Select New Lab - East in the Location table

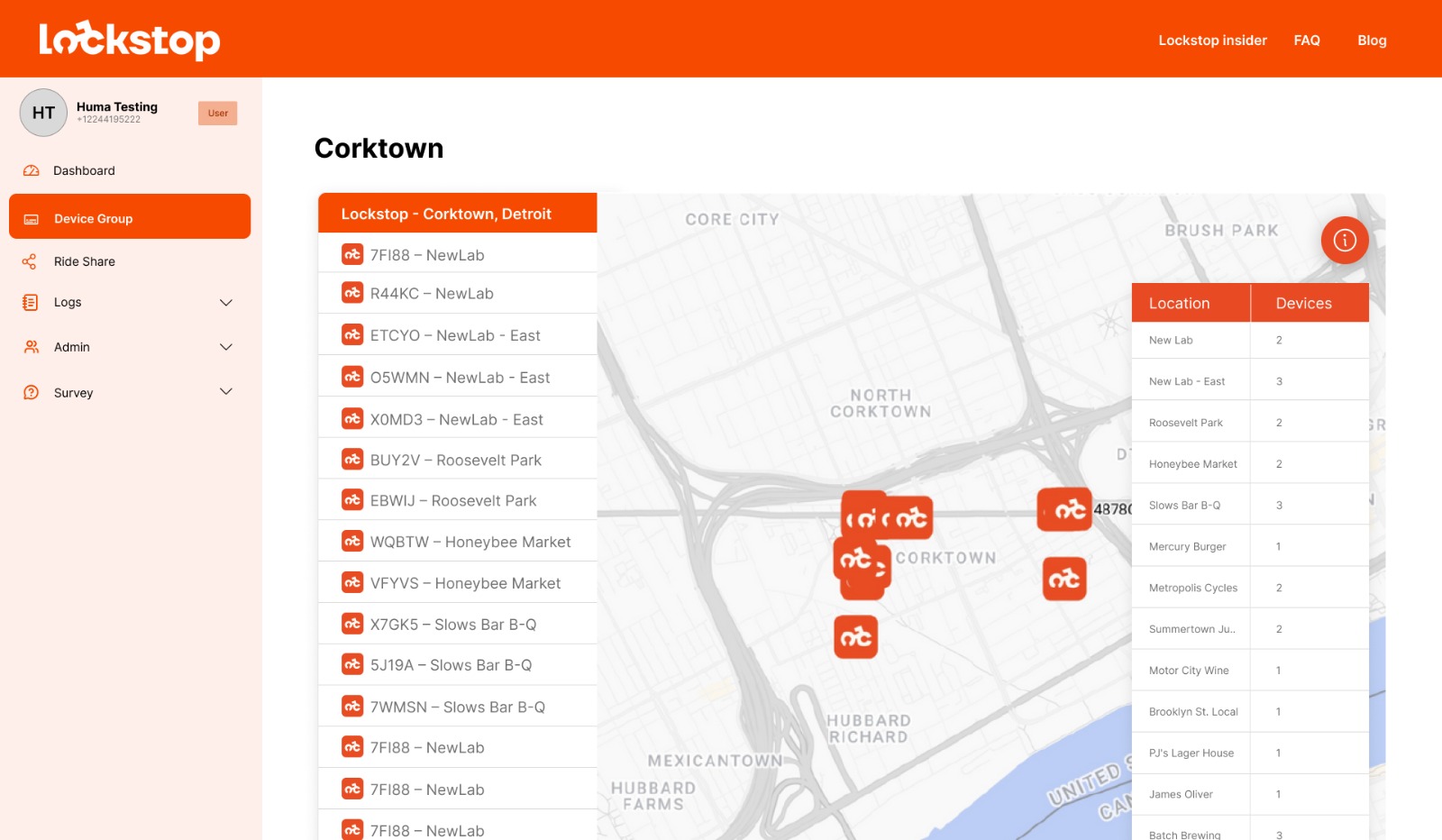[1187, 381]
